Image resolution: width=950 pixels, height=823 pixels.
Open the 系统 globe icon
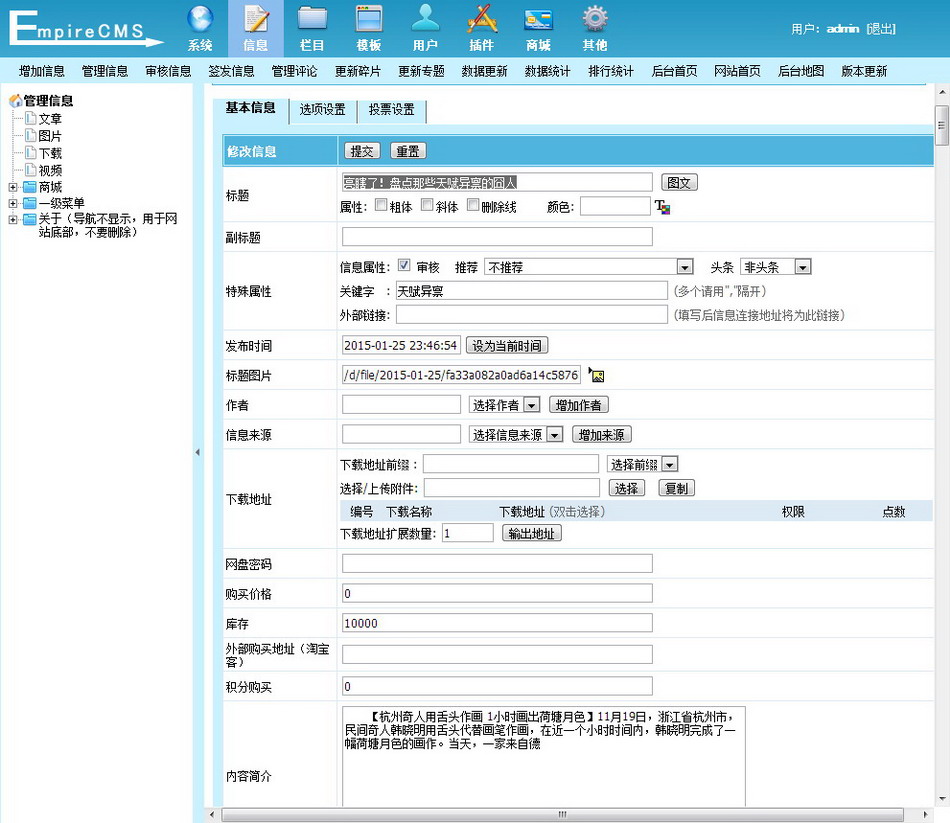(x=200, y=20)
